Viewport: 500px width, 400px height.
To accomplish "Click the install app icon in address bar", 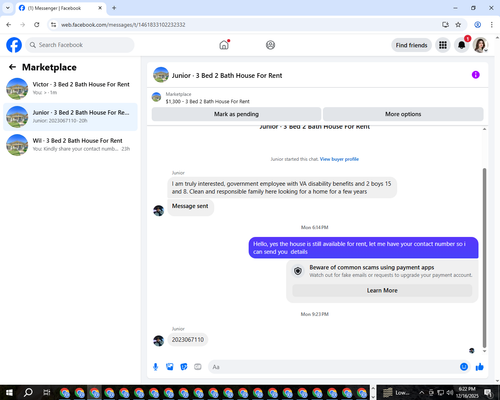I will coord(445,25).
